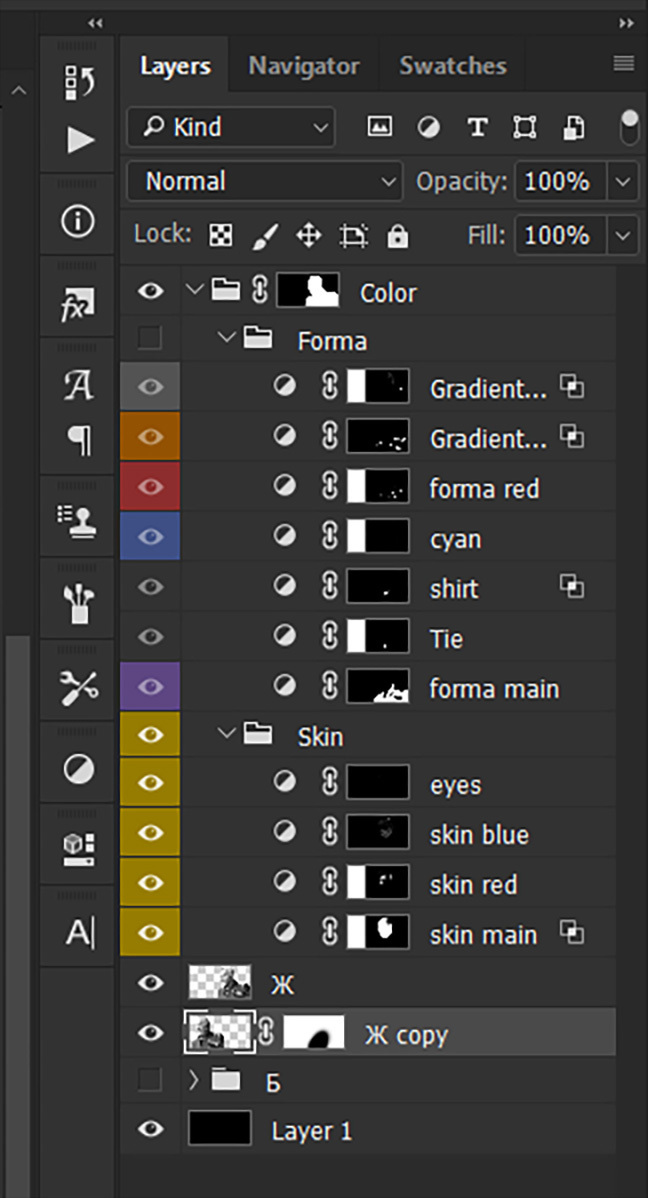Show the Forma group visibility
Viewport: 648px width, 1198px height.
point(150,339)
